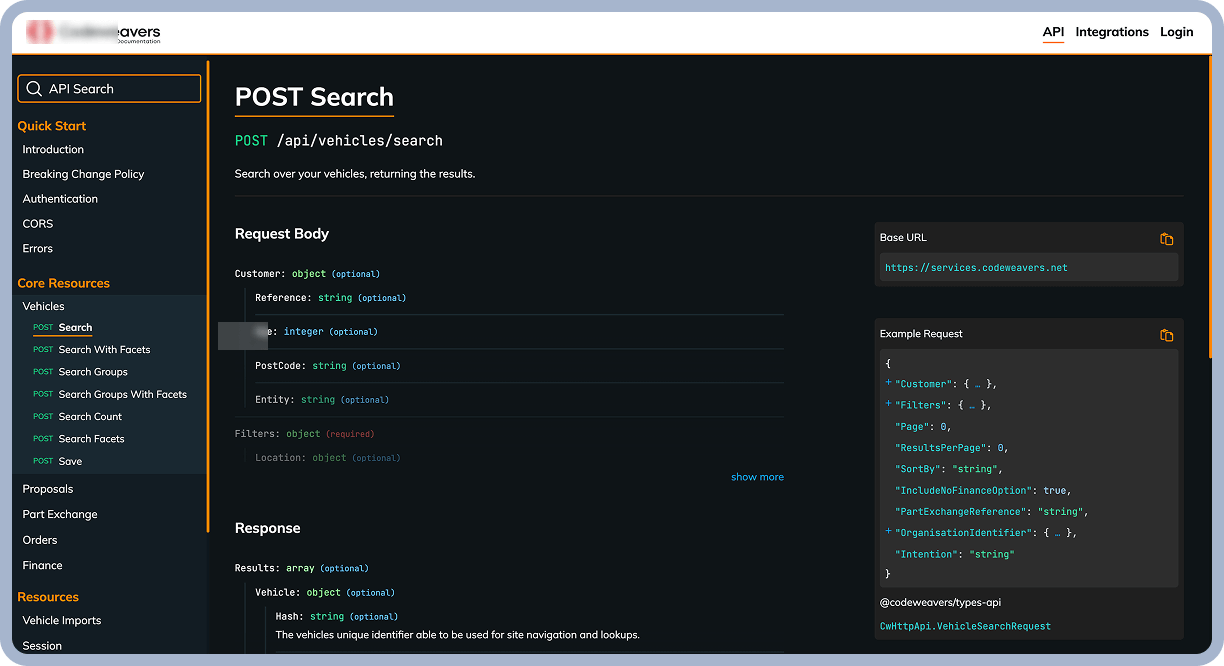Open the CORS page
This screenshot has height=666, width=1224.
[x=38, y=224]
